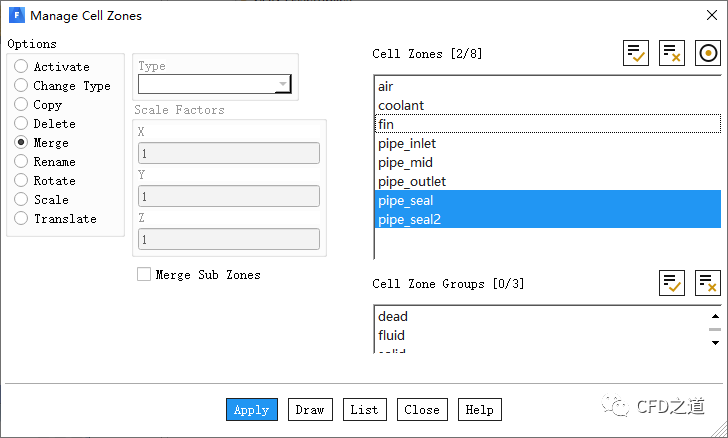
Task: Click deselect-all icon for Cell Zone Groups
Action: tap(708, 283)
